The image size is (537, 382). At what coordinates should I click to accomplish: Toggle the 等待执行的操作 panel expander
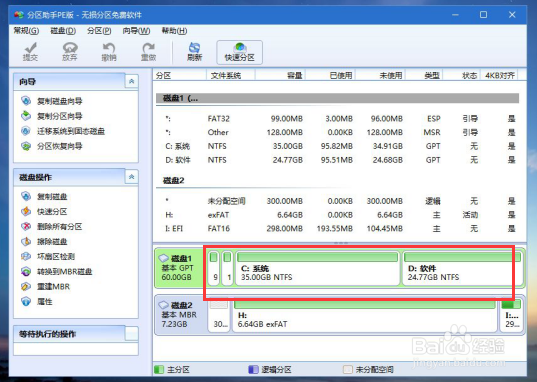click(x=132, y=333)
